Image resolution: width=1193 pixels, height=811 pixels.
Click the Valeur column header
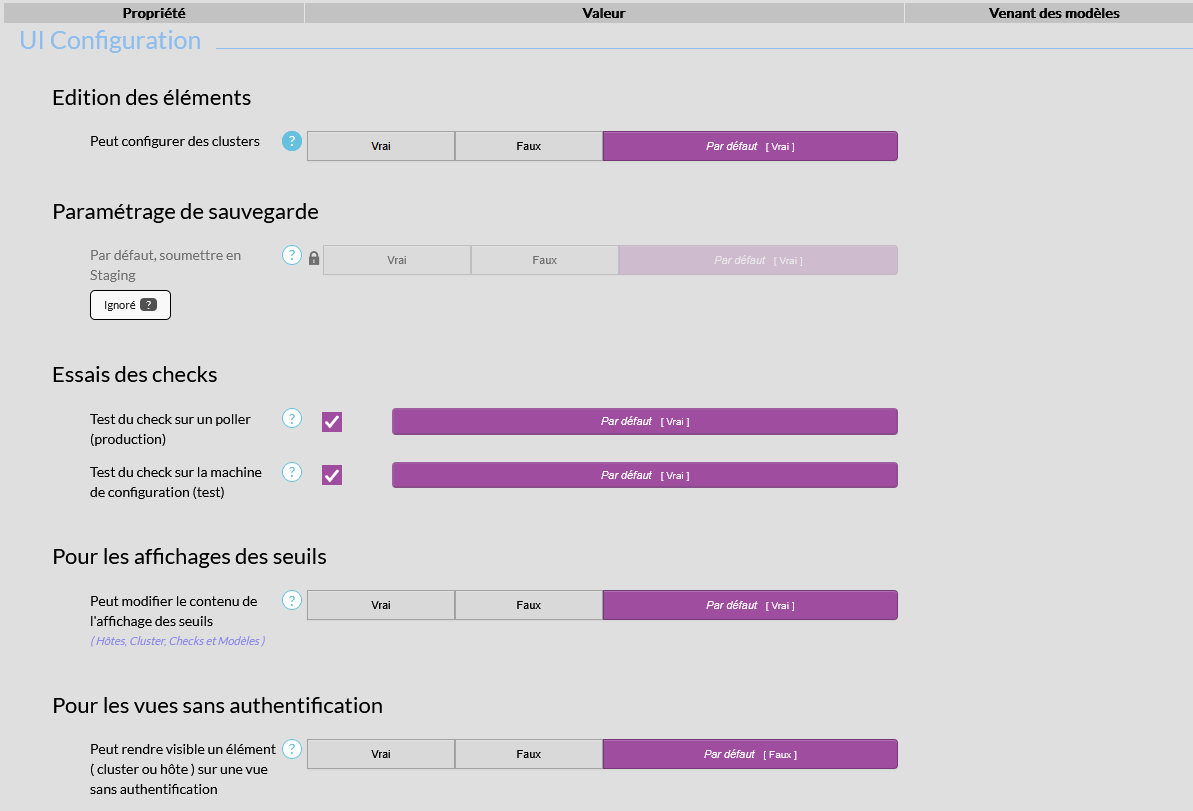604,13
